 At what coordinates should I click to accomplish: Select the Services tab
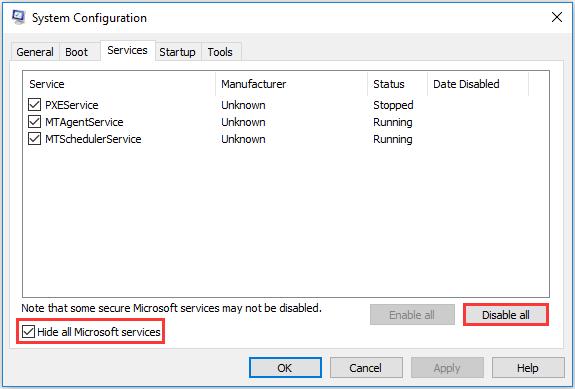click(x=127, y=50)
